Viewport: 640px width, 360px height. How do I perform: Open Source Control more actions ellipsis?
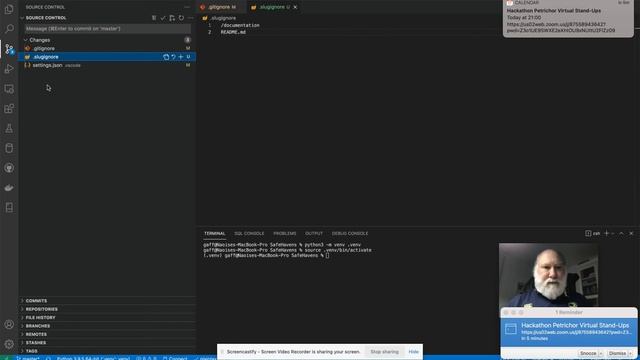click(x=190, y=18)
